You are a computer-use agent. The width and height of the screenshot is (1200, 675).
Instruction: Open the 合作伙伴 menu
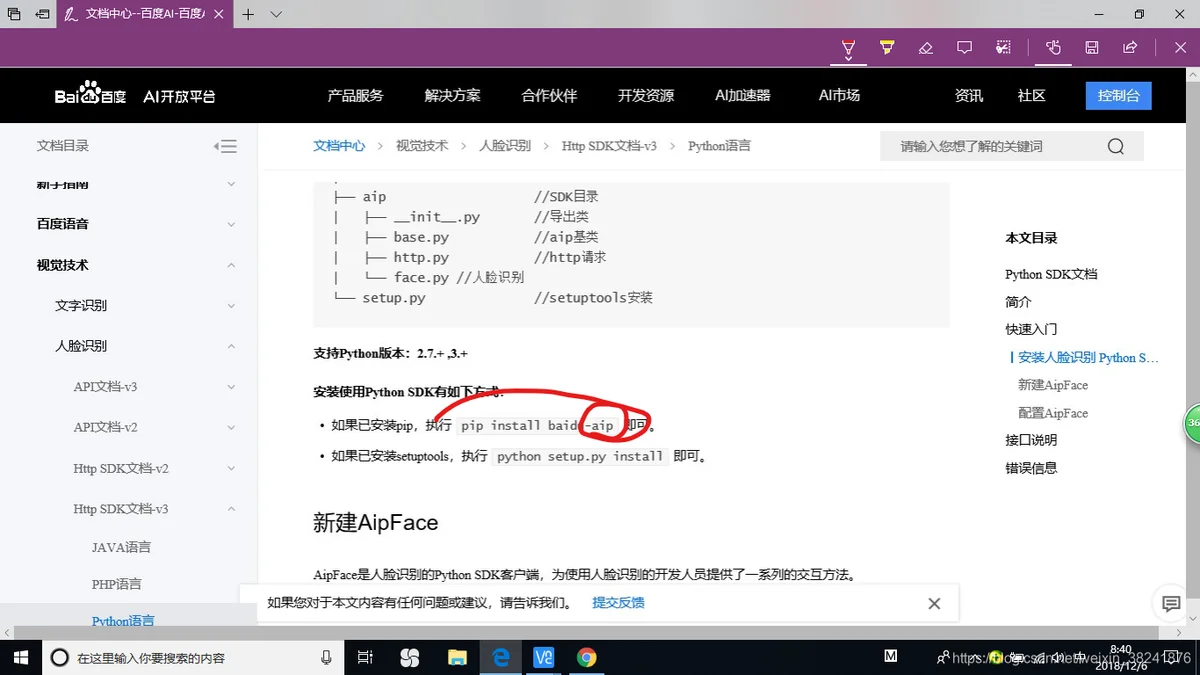coord(549,95)
